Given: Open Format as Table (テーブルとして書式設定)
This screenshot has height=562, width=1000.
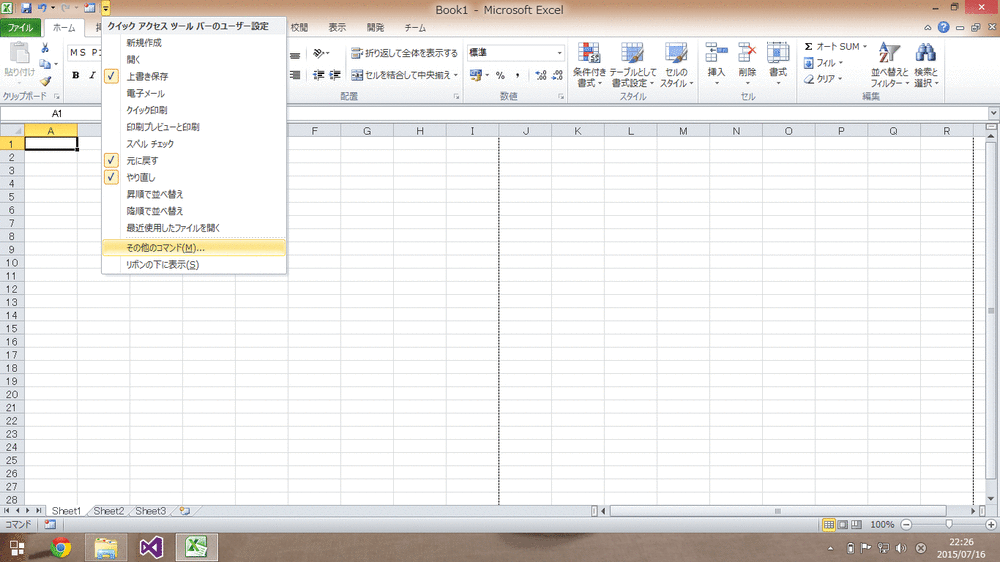Looking at the screenshot, I should click(633, 65).
